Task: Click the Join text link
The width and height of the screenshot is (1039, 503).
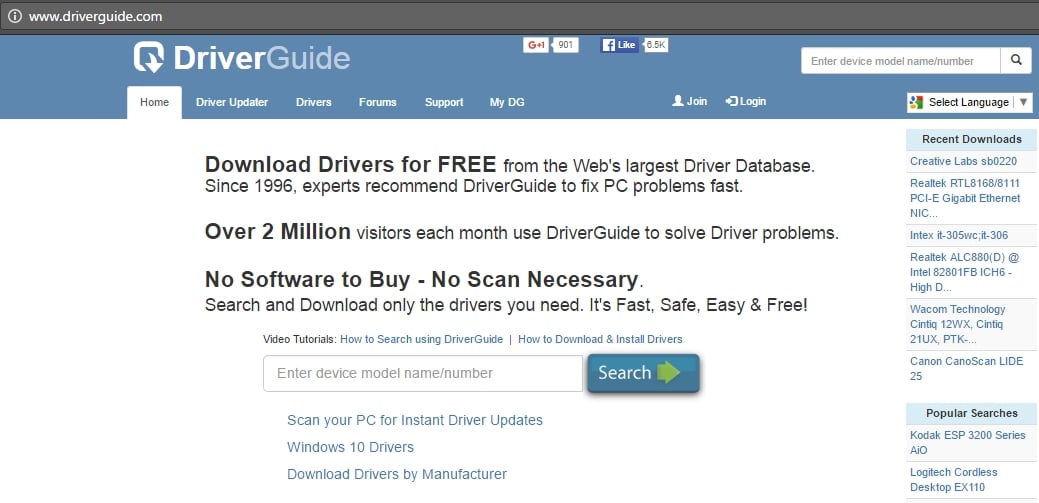Action: (696, 101)
